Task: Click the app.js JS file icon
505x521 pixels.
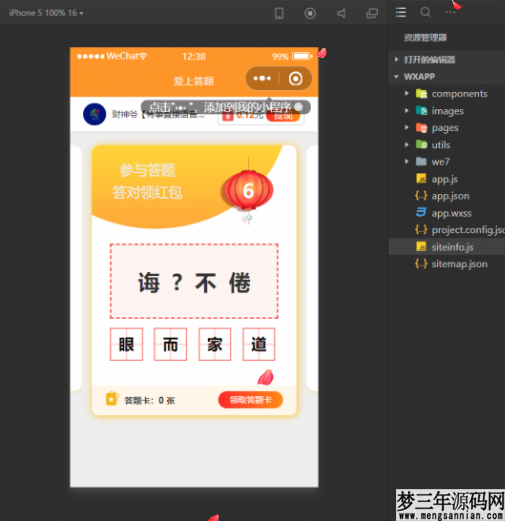Action: tap(421, 179)
